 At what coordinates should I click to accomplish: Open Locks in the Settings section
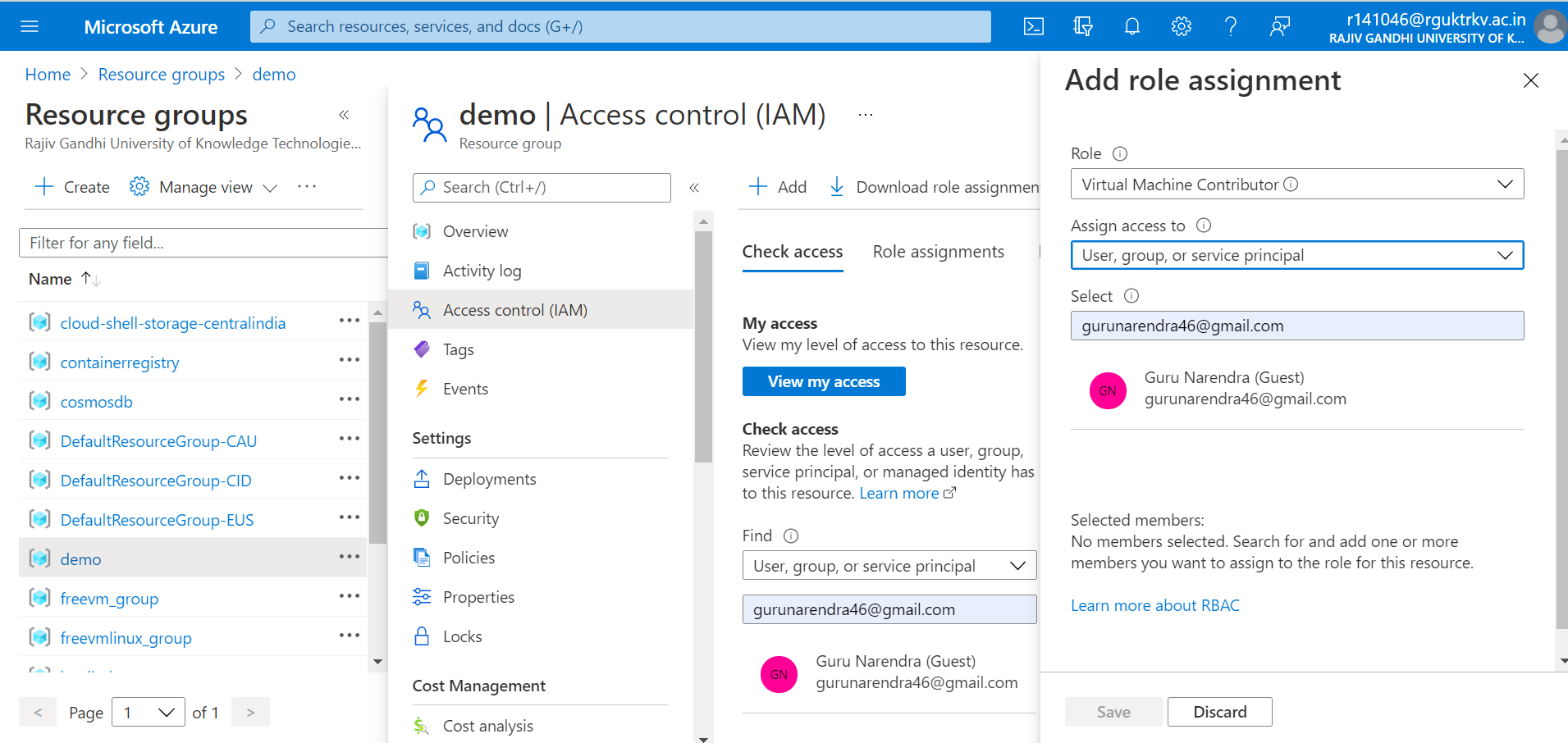point(464,636)
